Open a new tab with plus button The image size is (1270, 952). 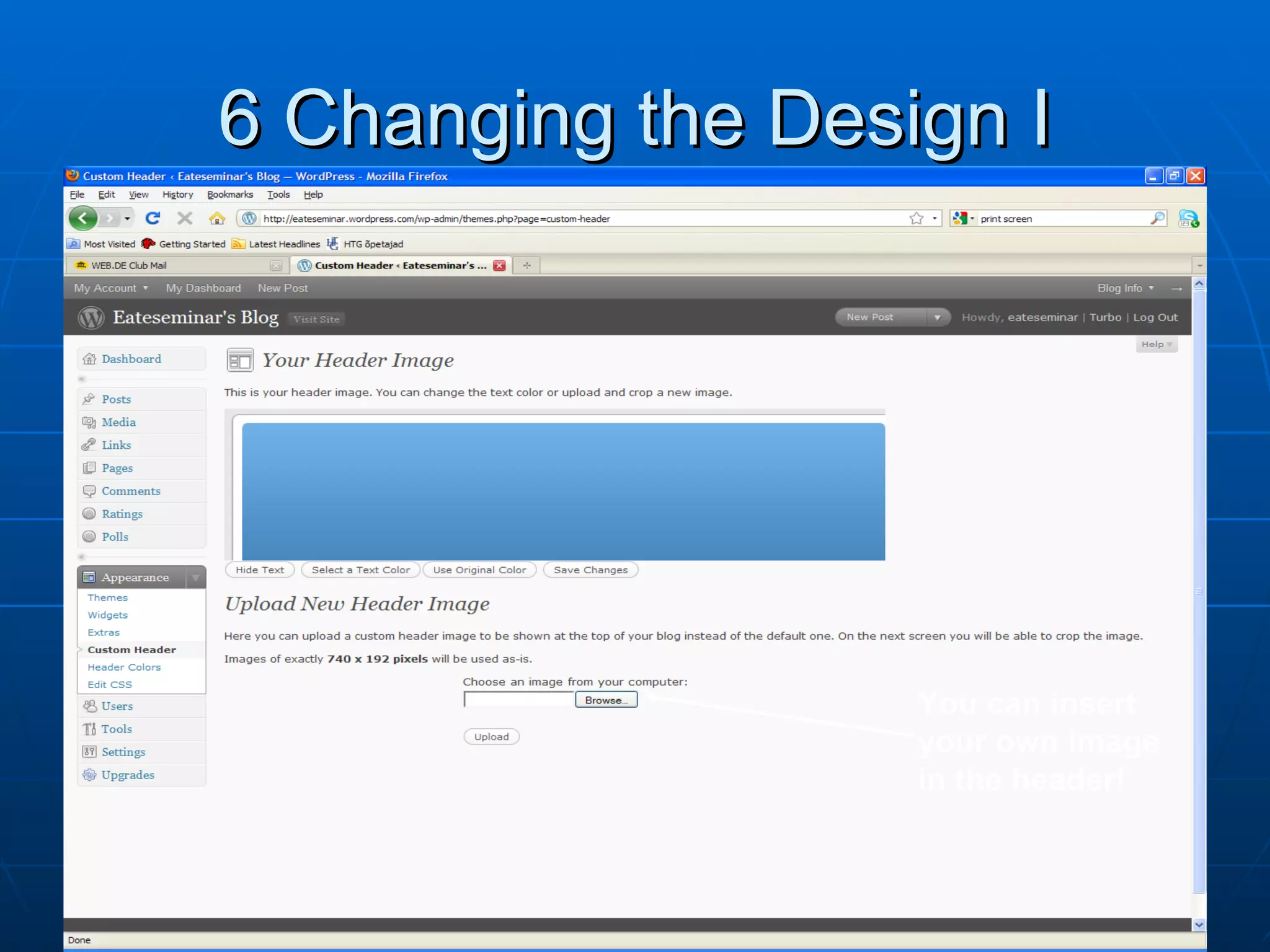click(527, 265)
